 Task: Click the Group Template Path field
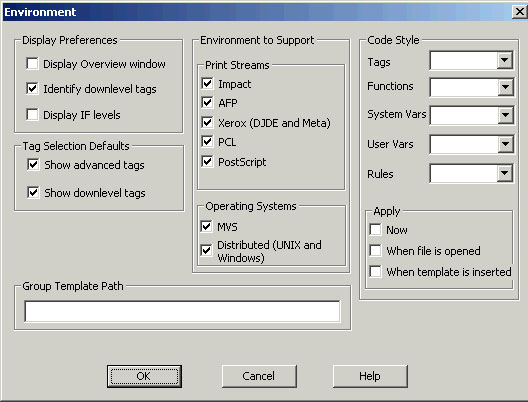[182, 311]
